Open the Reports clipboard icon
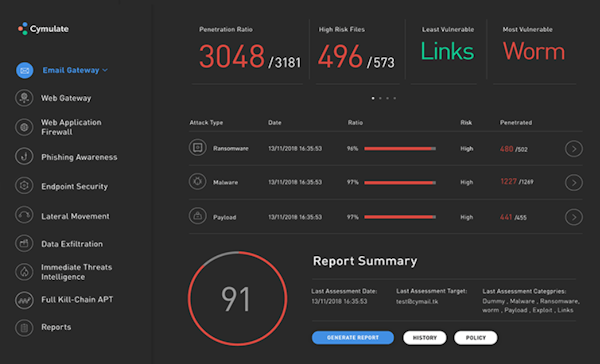 click(24, 328)
